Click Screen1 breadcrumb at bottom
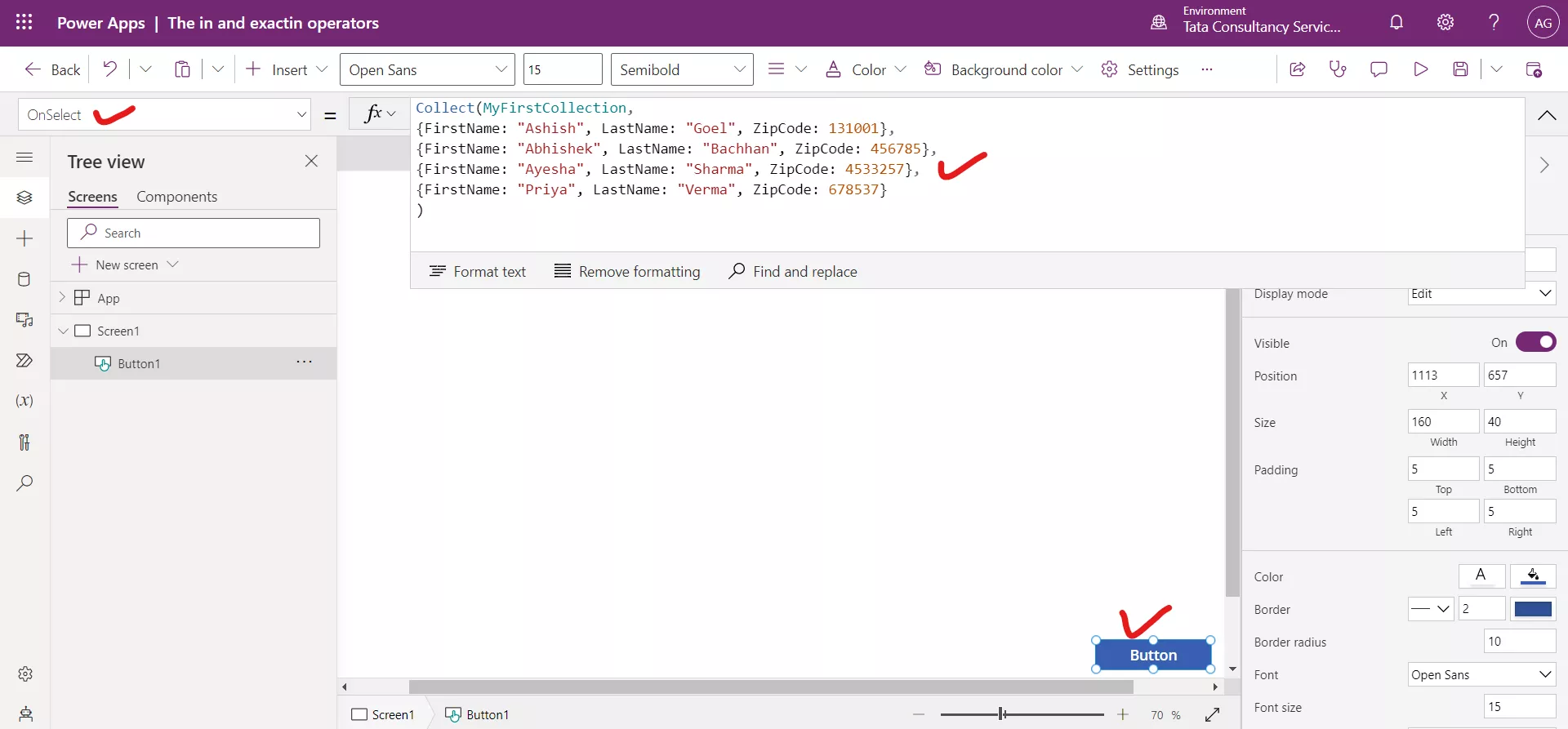The height and width of the screenshot is (729, 1568). pyautogui.click(x=383, y=714)
